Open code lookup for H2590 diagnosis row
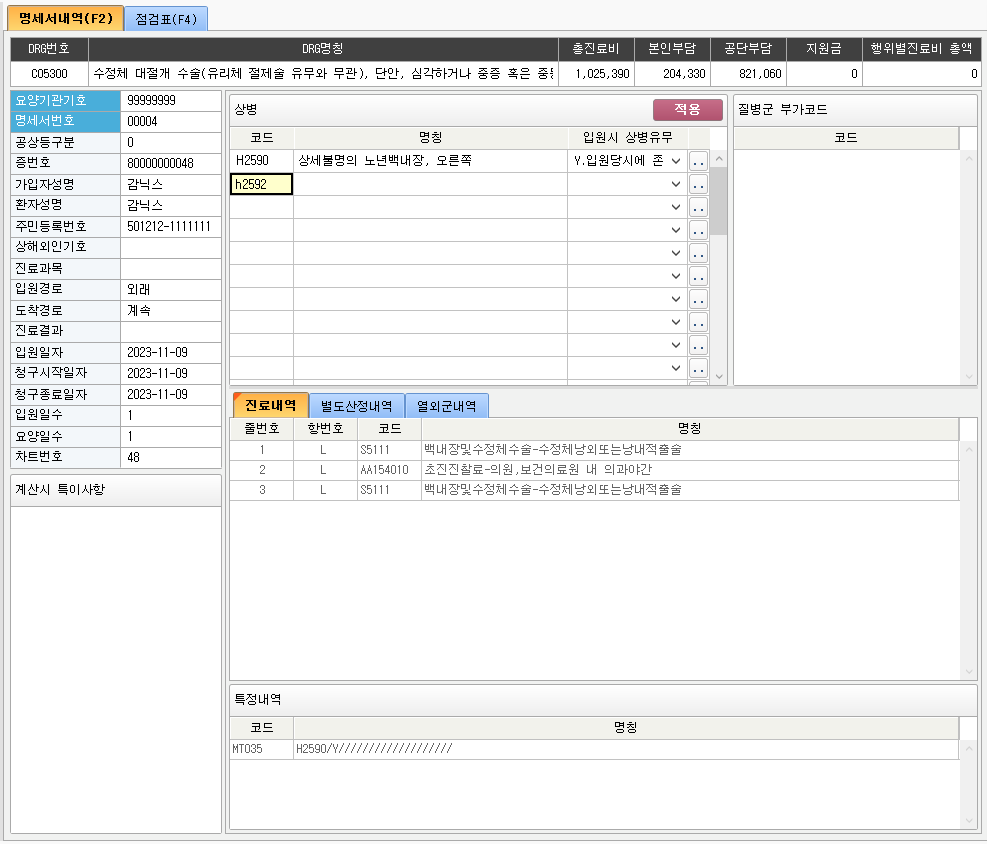 [699, 161]
